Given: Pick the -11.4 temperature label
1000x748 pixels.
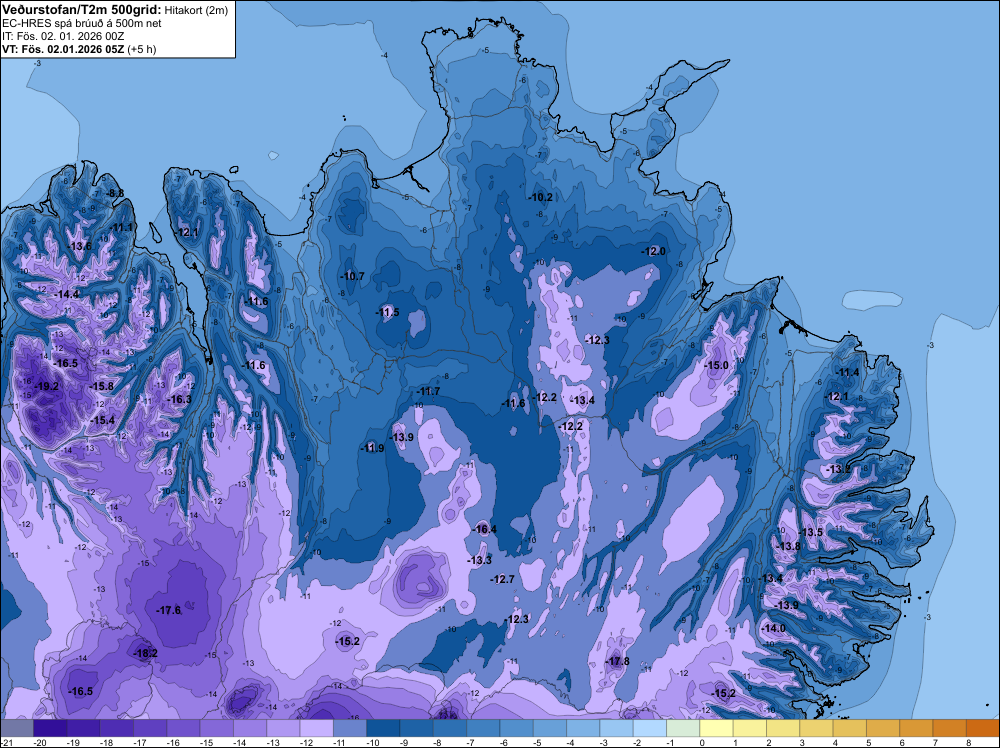Looking at the screenshot, I should pos(847,372).
